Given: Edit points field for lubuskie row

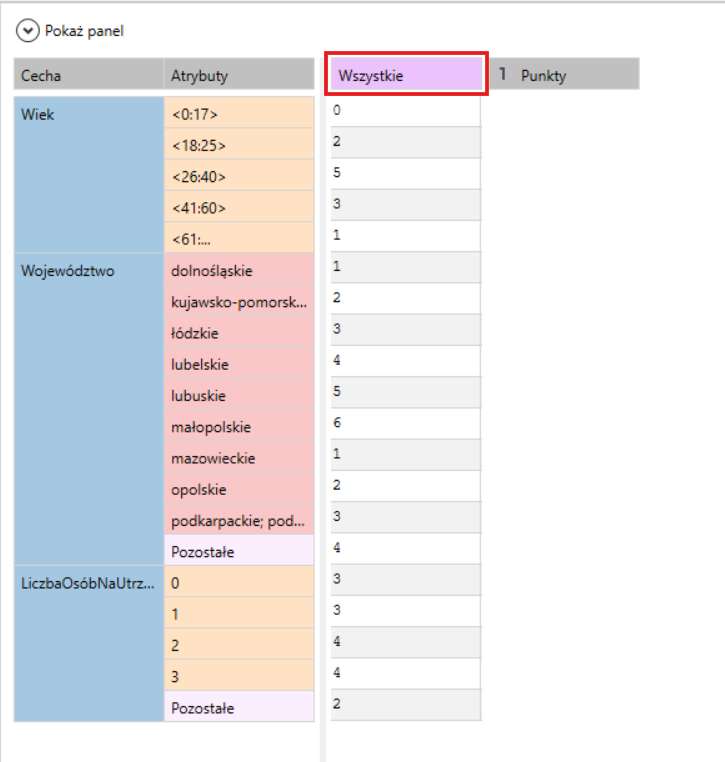Looking at the screenshot, I should point(406,392).
